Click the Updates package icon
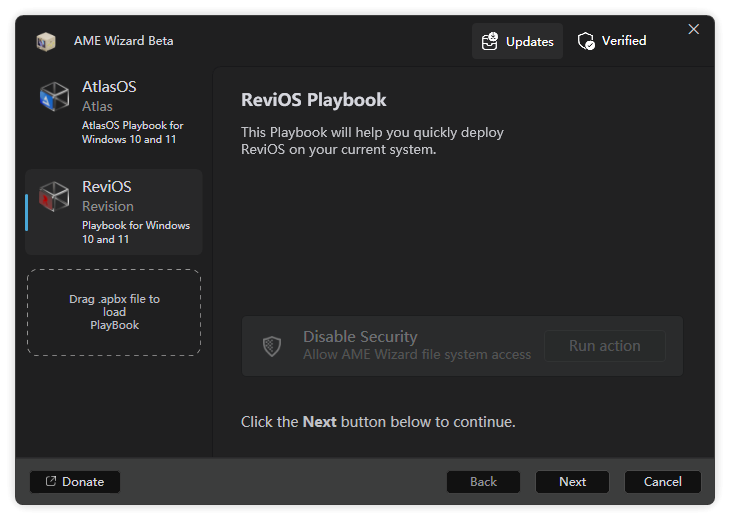 click(x=490, y=41)
